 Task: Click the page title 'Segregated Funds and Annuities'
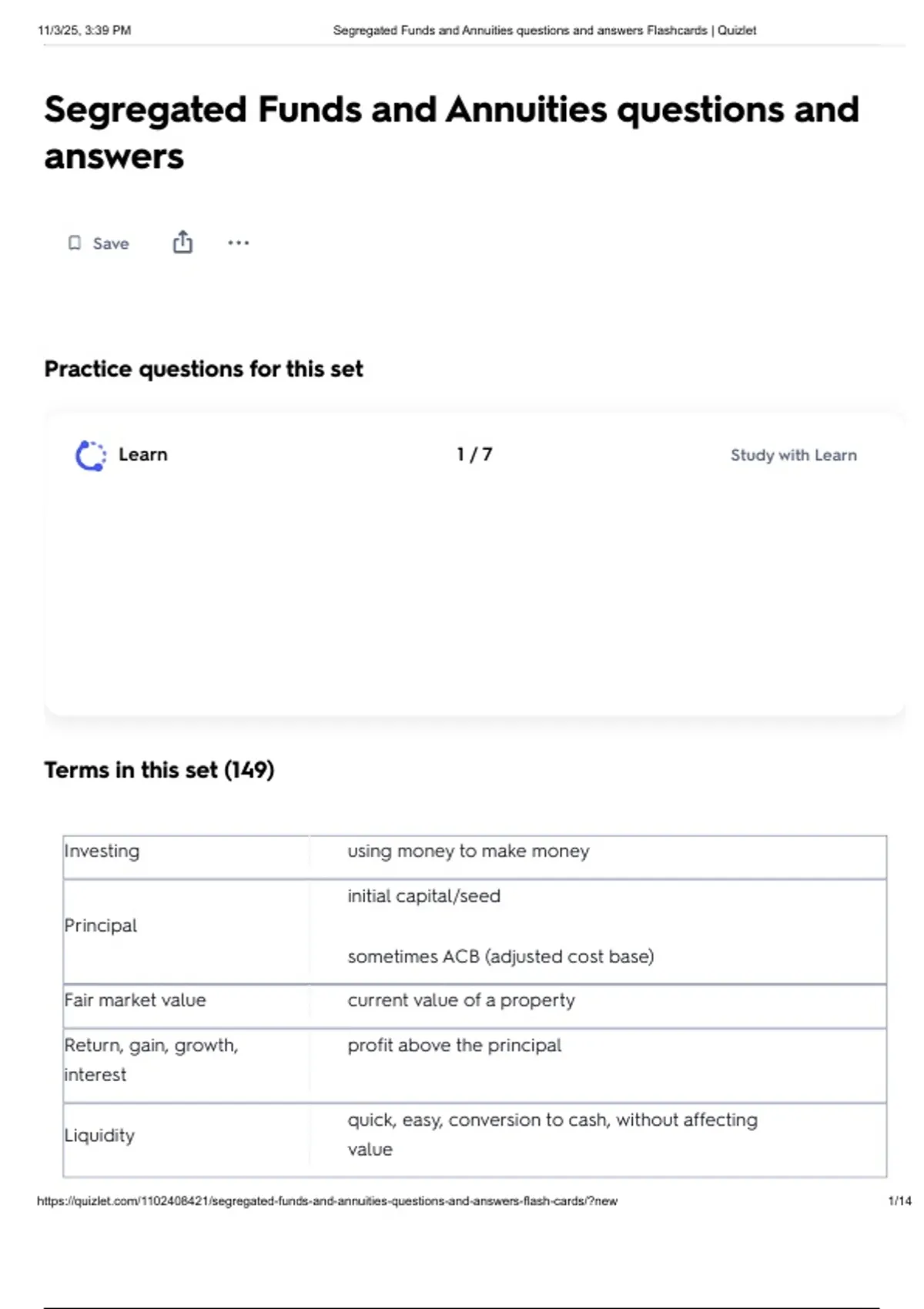(x=326, y=109)
